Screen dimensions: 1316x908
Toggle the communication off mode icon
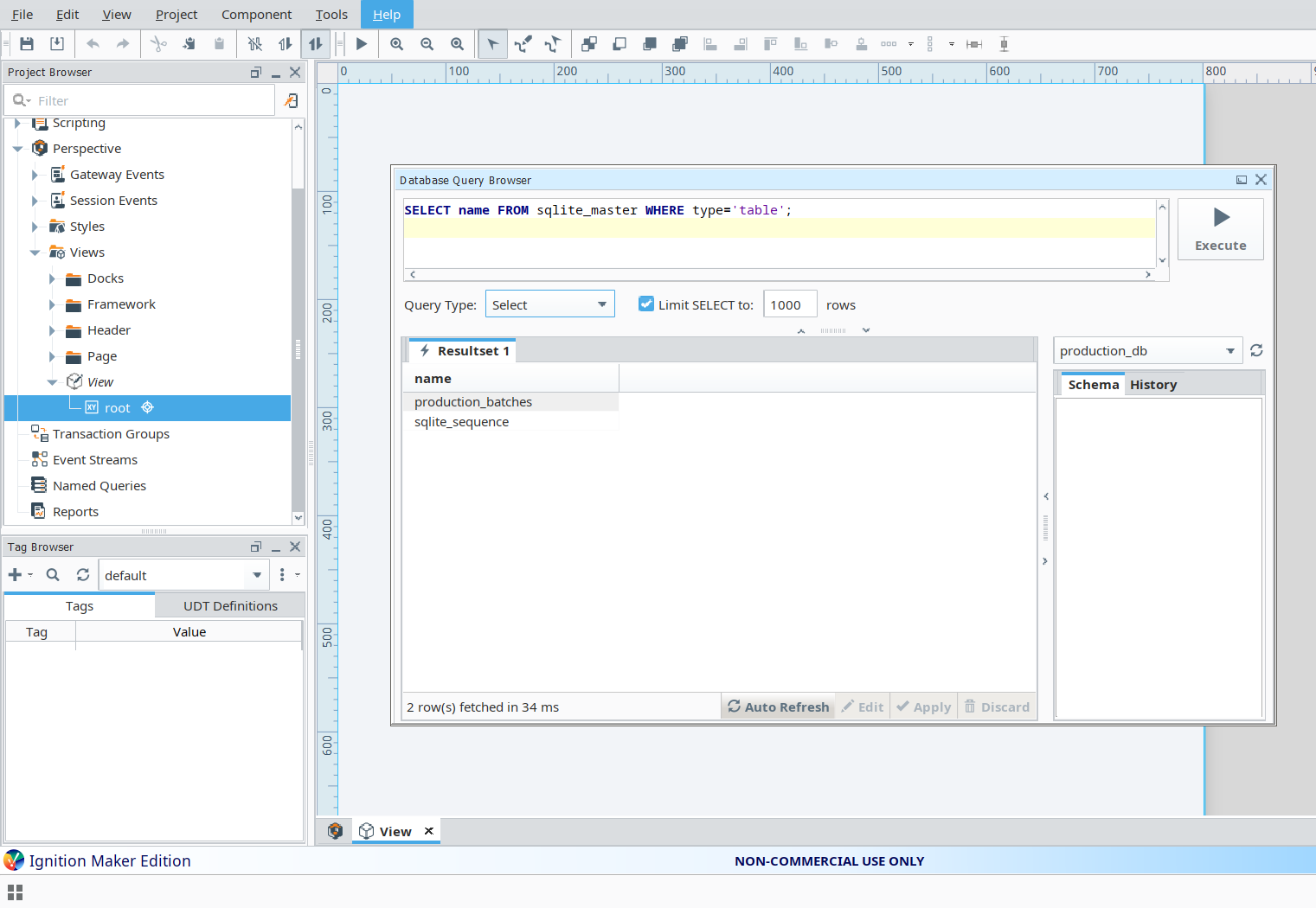(254, 44)
